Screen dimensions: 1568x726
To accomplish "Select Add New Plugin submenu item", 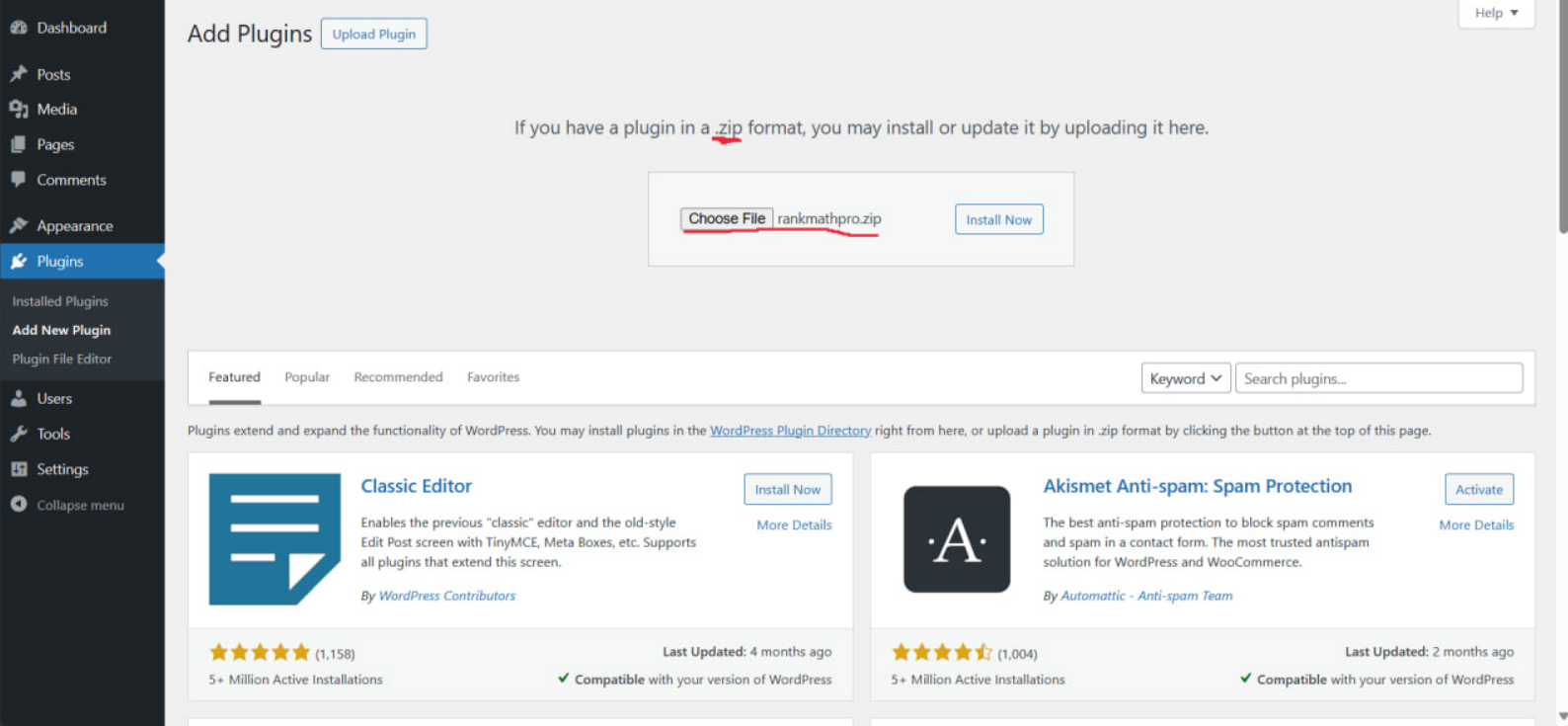I will (x=61, y=330).
